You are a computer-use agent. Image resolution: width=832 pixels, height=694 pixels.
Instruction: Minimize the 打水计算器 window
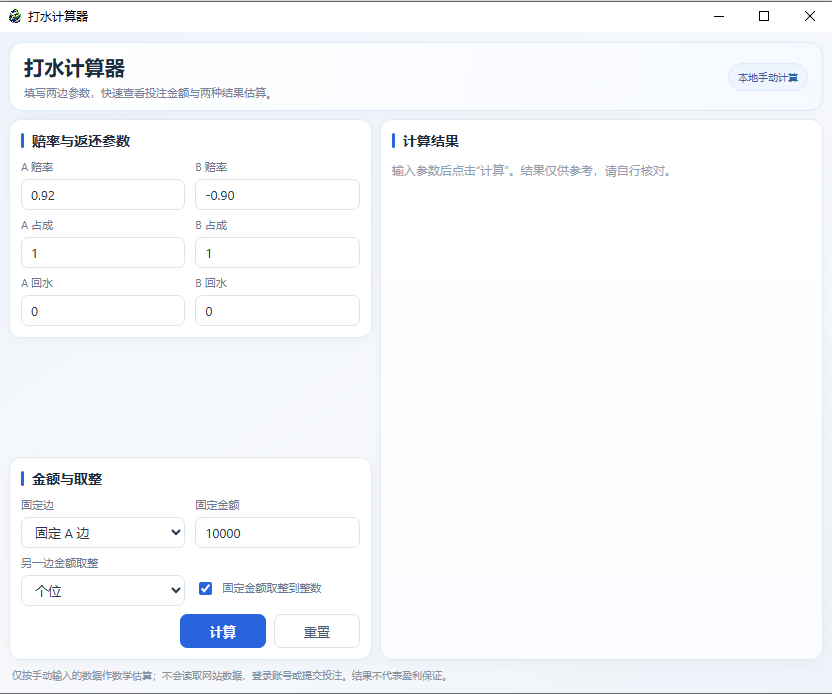tap(719, 16)
